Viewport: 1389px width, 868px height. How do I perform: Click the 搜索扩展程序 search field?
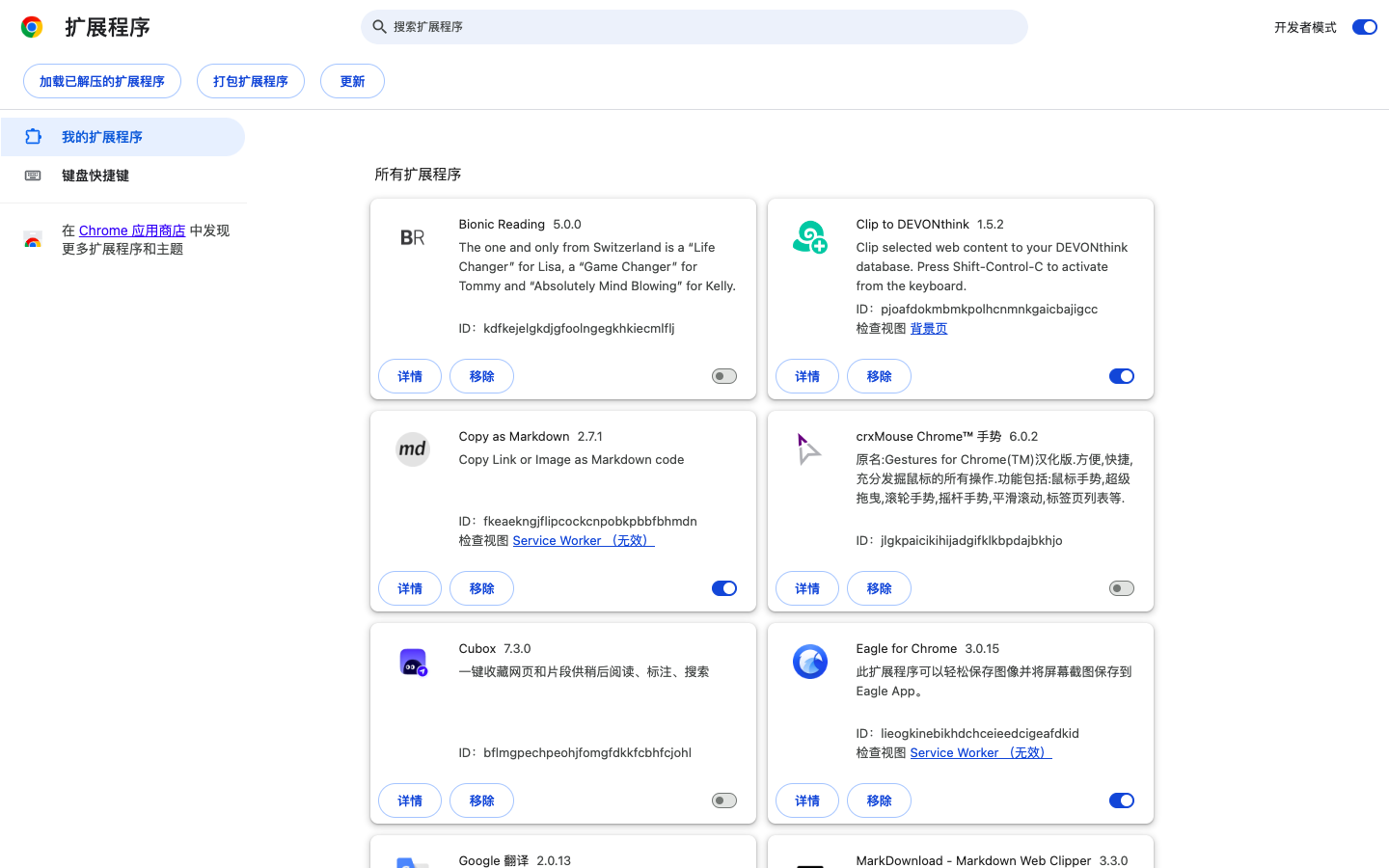pos(694,26)
